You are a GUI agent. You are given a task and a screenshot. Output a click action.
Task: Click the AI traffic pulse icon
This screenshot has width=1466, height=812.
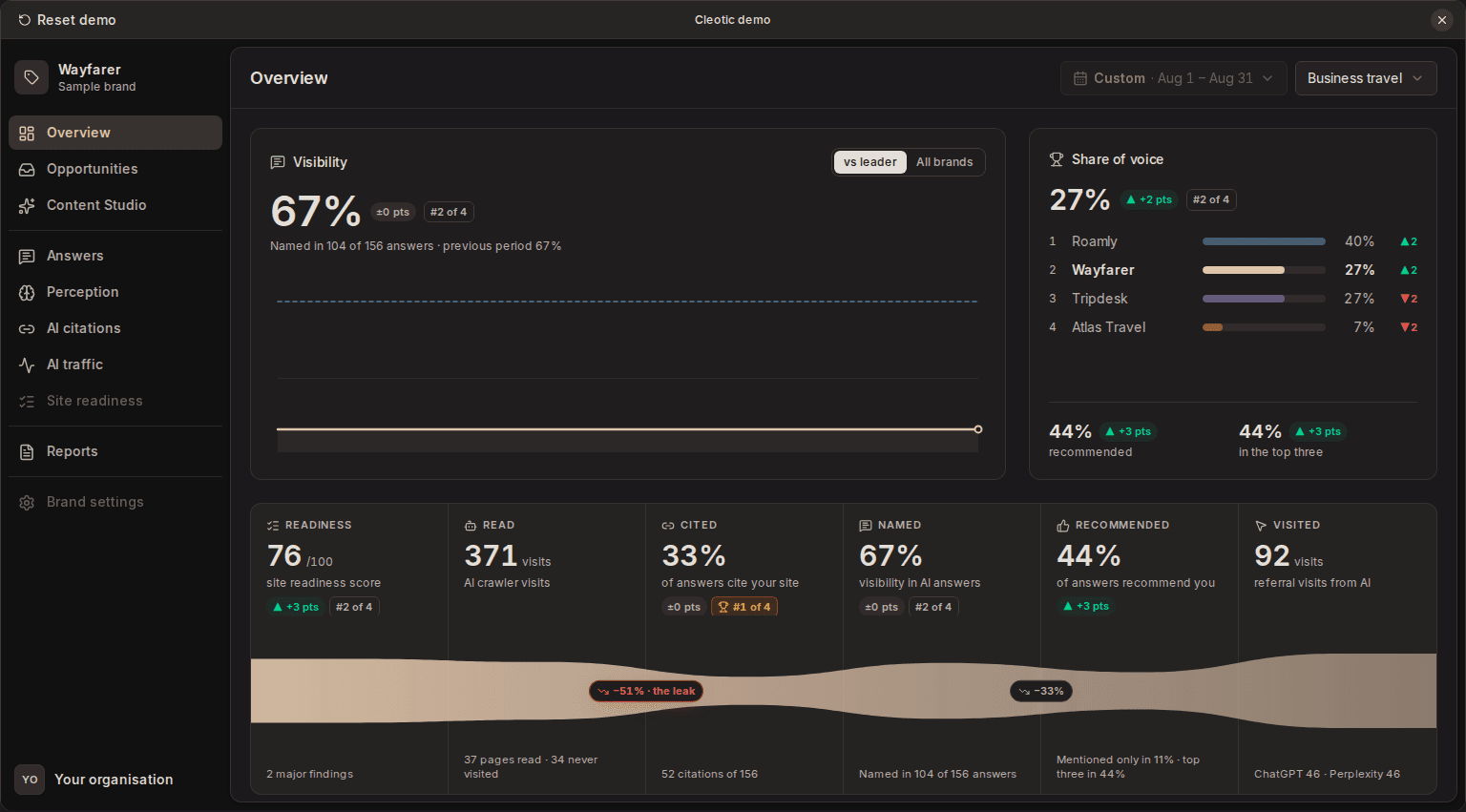(27, 364)
